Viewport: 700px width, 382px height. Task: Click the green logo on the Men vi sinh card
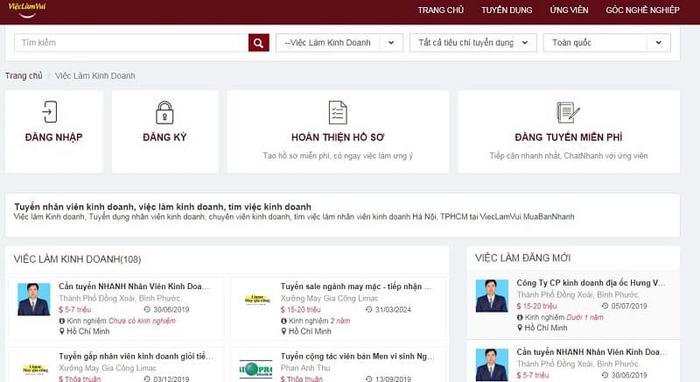[x=256, y=370]
